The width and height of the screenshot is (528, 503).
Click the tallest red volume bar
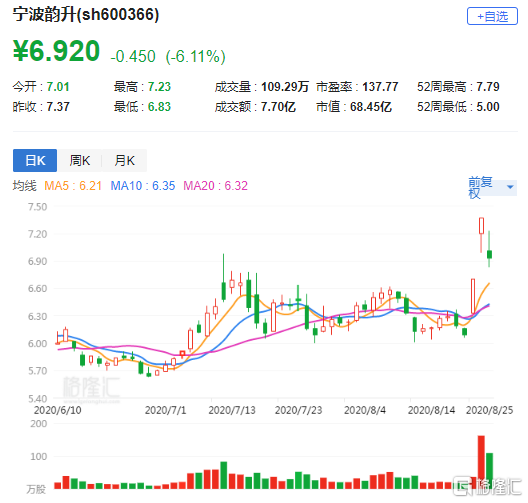click(481, 462)
